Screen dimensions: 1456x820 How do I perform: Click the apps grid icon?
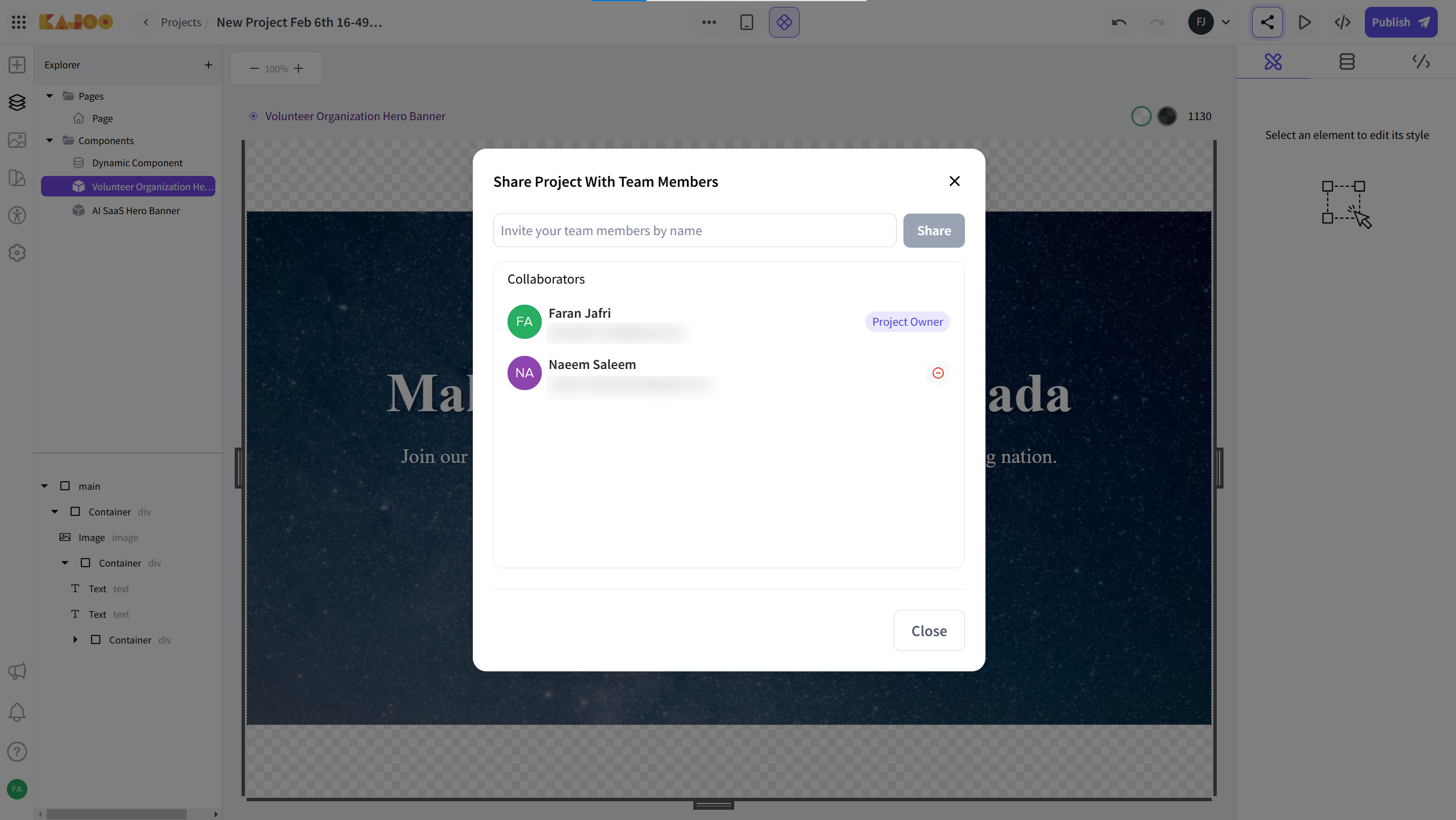point(18,22)
